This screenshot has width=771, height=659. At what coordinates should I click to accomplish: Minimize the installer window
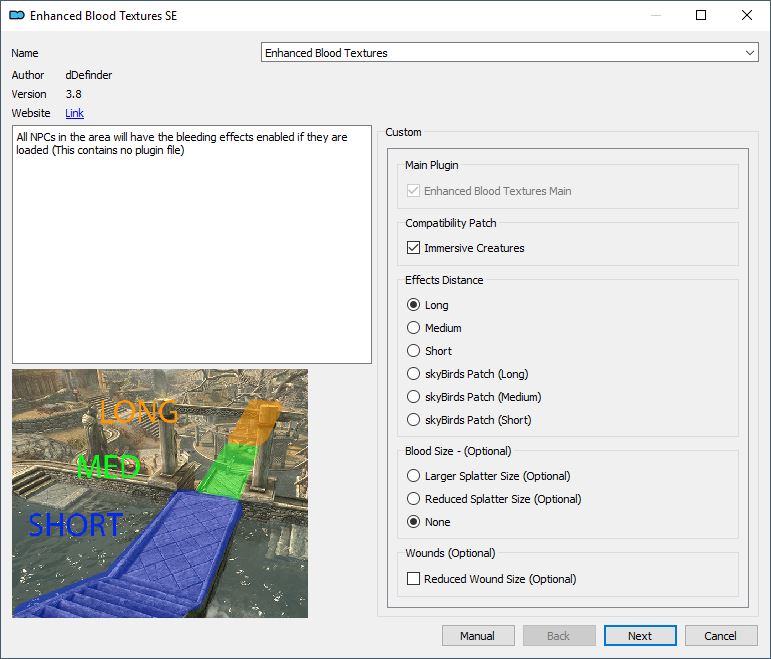click(x=655, y=15)
